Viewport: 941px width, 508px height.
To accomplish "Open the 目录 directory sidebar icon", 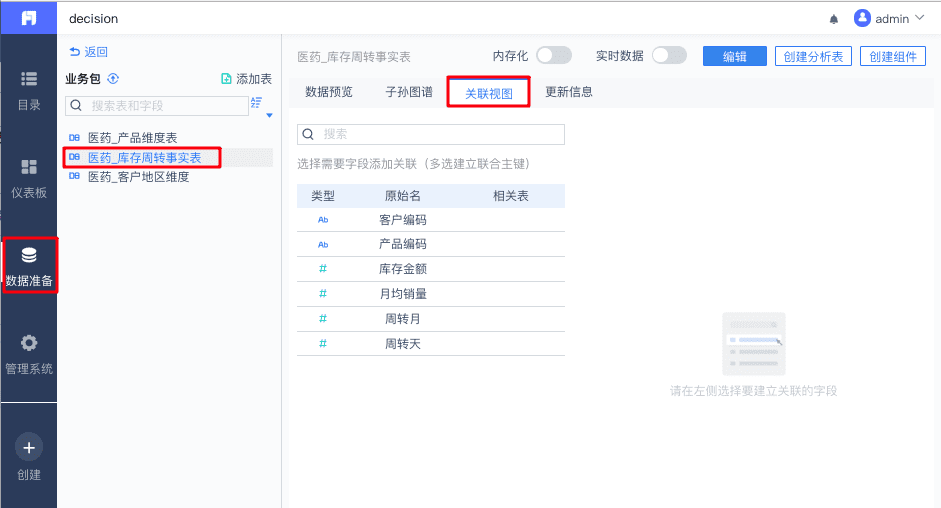I will 29,79.
